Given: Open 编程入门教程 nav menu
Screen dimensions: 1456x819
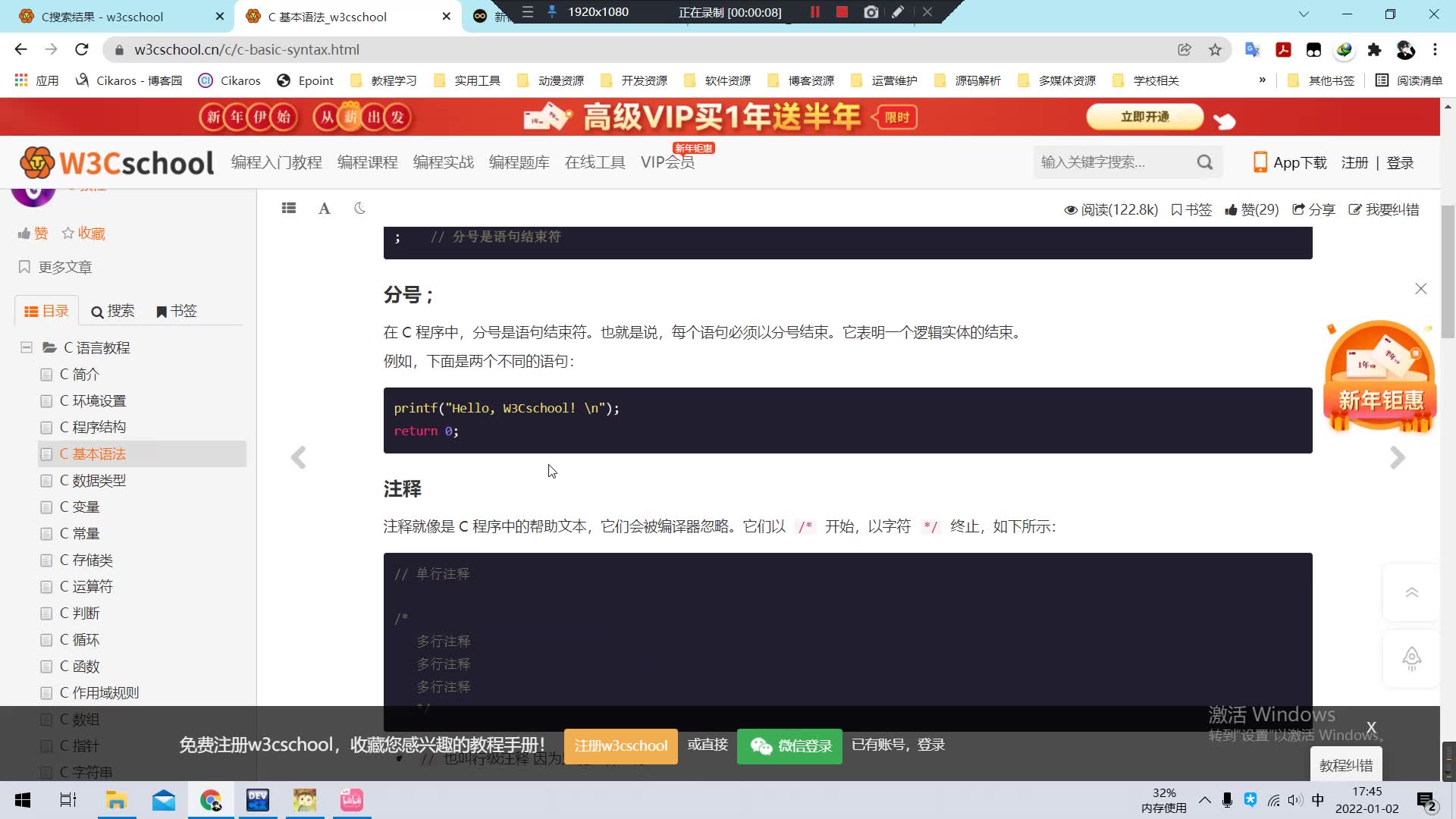Looking at the screenshot, I should (277, 162).
